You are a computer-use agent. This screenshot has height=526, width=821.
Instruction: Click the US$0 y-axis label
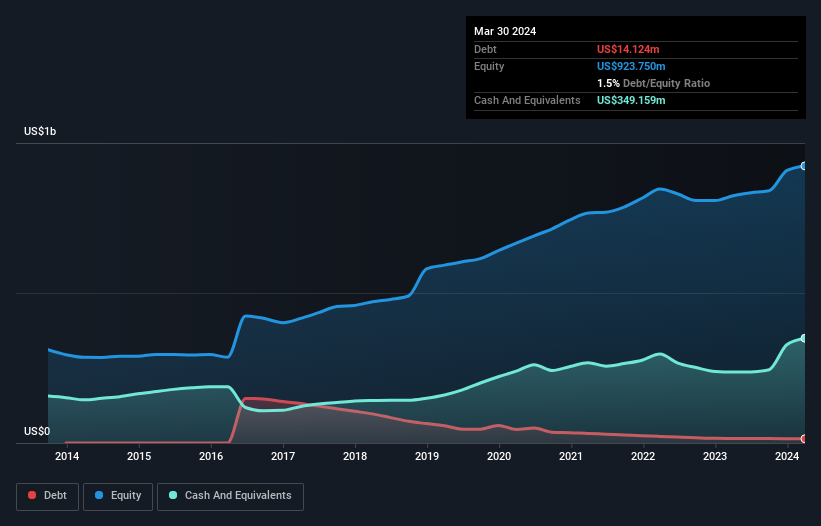pyautogui.click(x=37, y=431)
